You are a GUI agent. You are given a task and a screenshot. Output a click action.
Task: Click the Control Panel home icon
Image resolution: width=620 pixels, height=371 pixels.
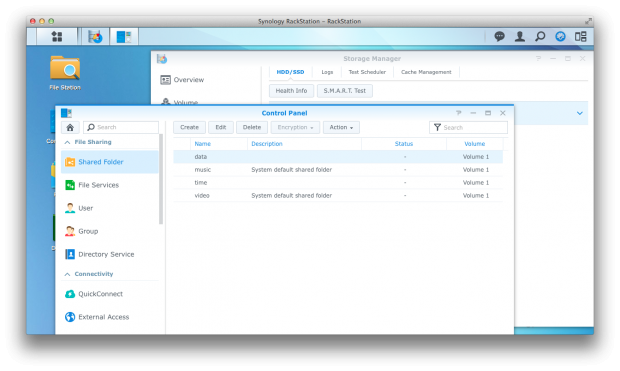coord(70,127)
